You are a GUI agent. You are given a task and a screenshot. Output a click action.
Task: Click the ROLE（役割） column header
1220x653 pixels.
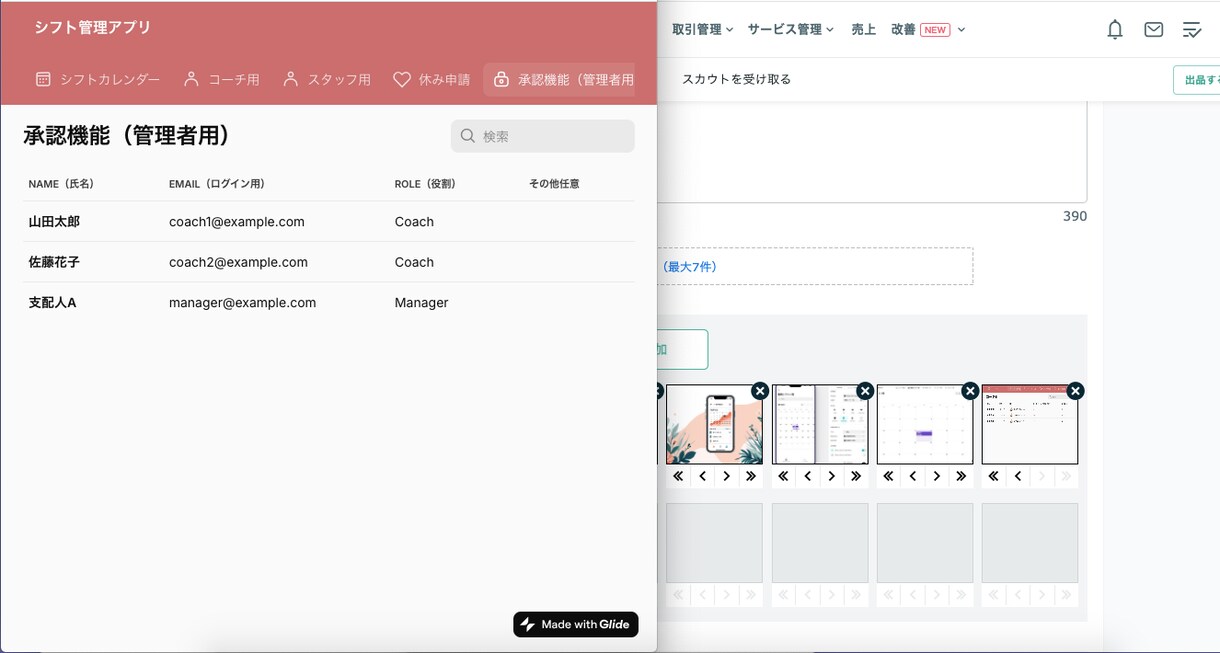(x=425, y=184)
